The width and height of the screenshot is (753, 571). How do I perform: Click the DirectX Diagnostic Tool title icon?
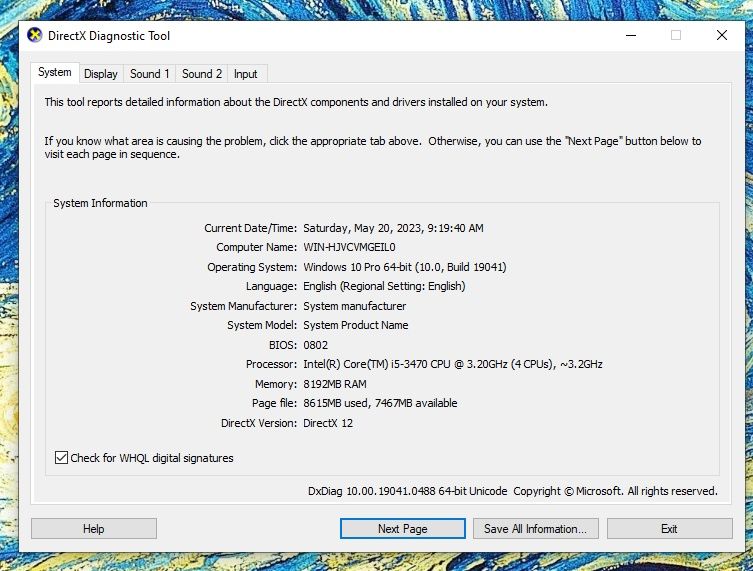point(35,35)
